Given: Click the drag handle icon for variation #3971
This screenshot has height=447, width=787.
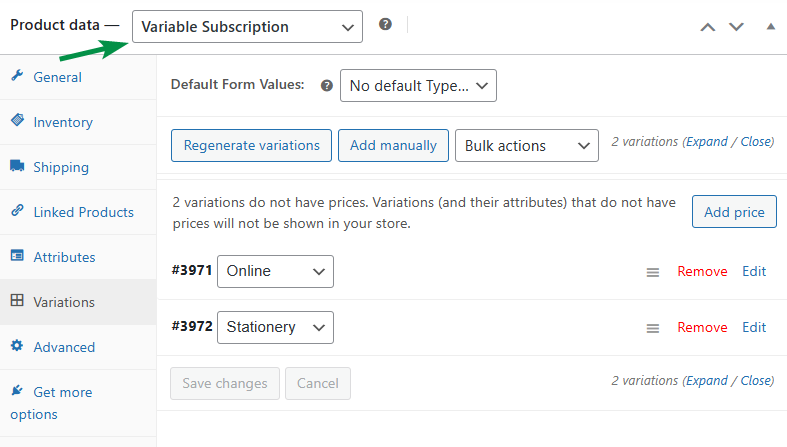Looking at the screenshot, I should pos(652,272).
